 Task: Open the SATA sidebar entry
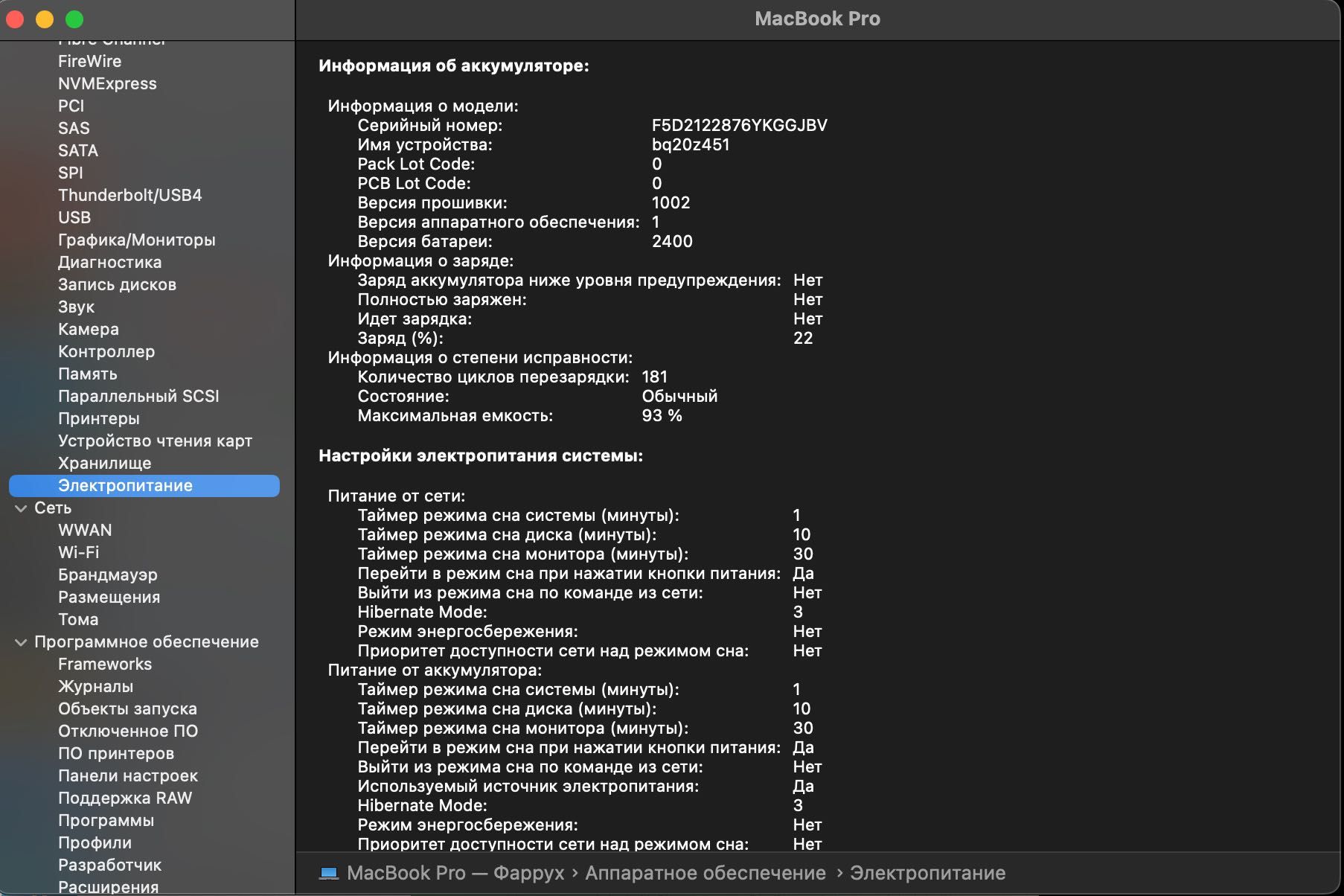coord(78,150)
